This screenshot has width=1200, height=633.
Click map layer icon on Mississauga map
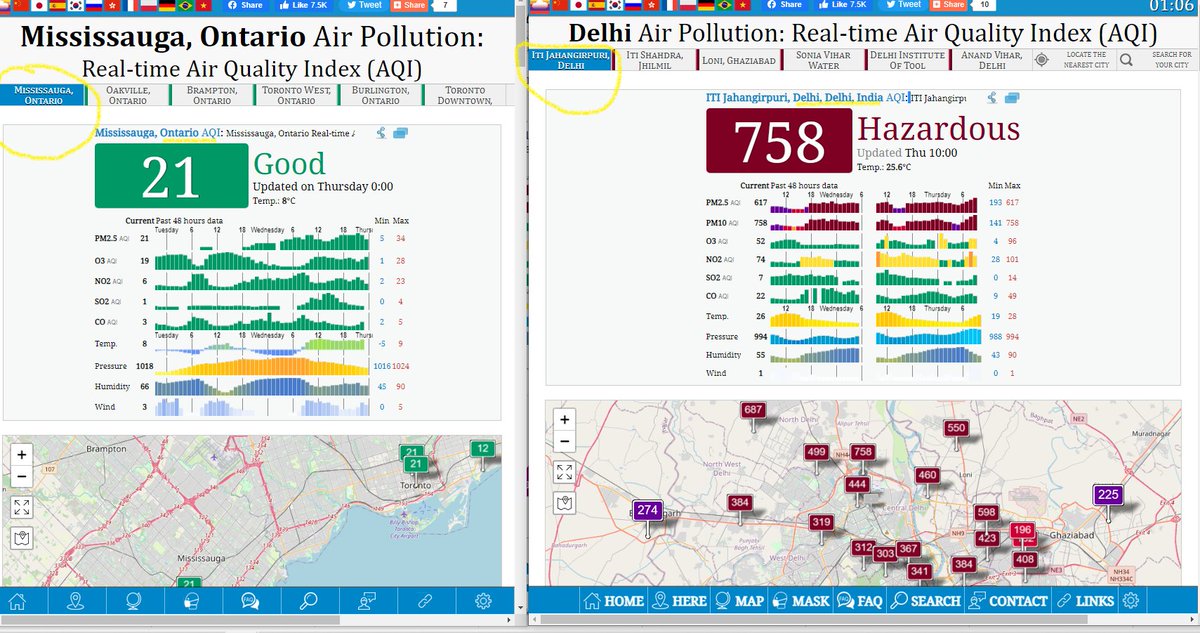click(21, 538)
